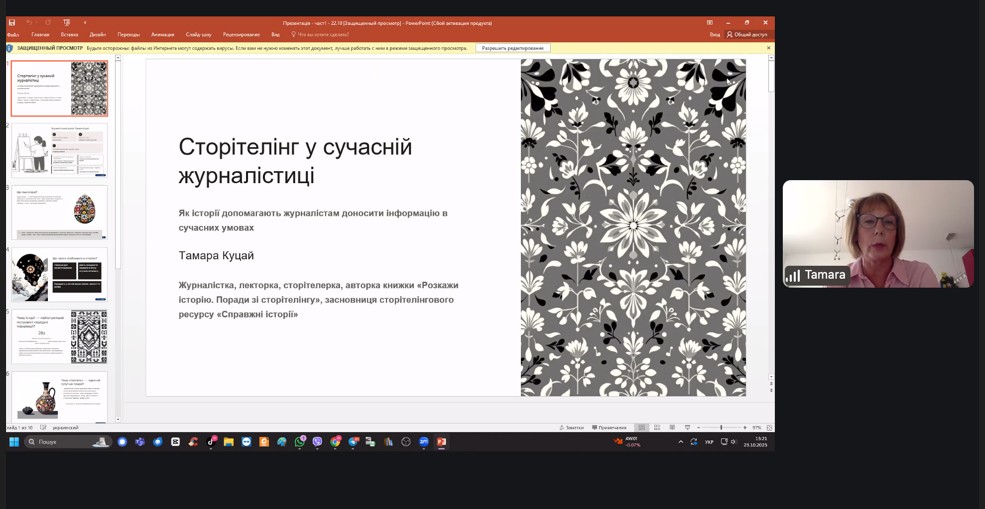Expand Customize Quick Access Toolbar dropdown
This screenshot has width=985, height=509.
tap(85, 22)
